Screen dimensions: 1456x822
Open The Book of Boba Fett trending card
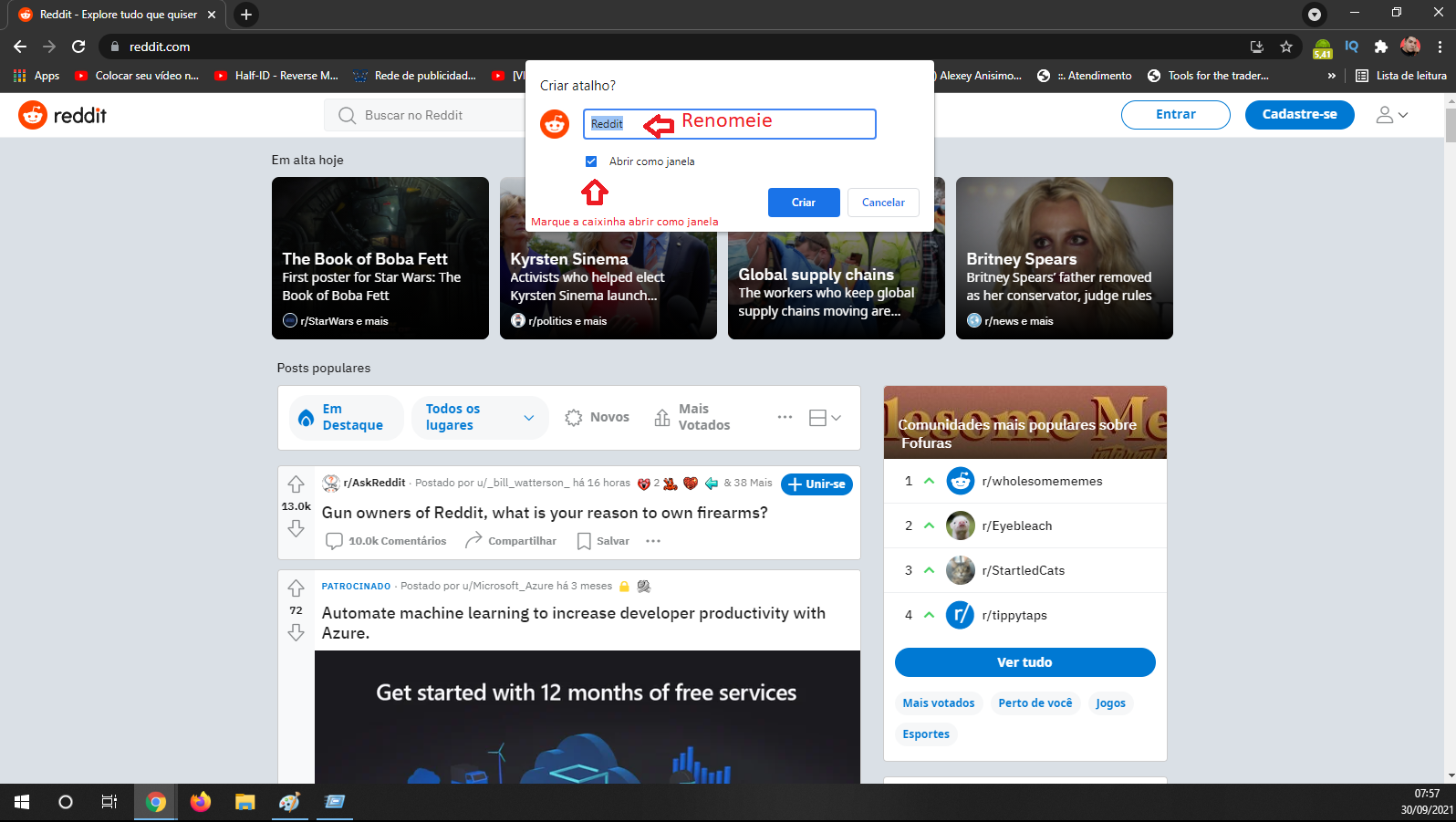[x=380, y=258]
